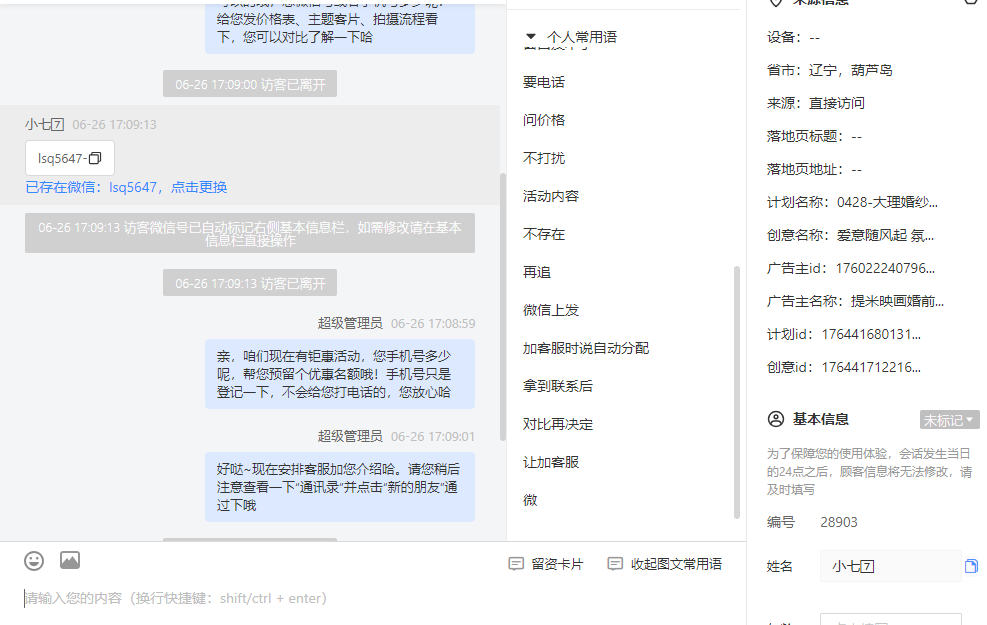This screenshot has width=987, height=625.
Task: Click the 广告主id 176022240796 value
Action: [x=885, y=268]
